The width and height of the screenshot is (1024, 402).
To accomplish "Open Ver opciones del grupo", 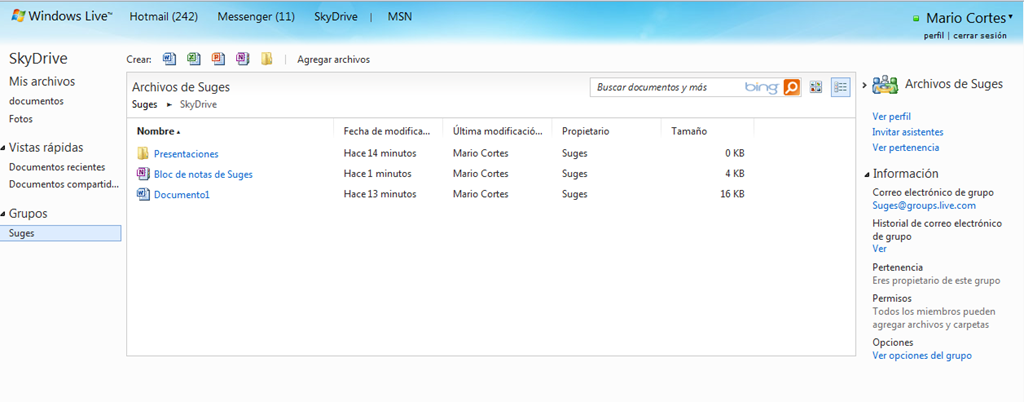I will 922,356.
